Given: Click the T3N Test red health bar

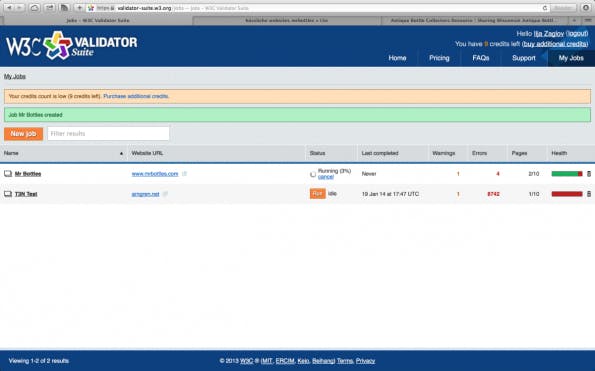Looking at the screenshot, I should pyautogui.click(x=567, y=194).
